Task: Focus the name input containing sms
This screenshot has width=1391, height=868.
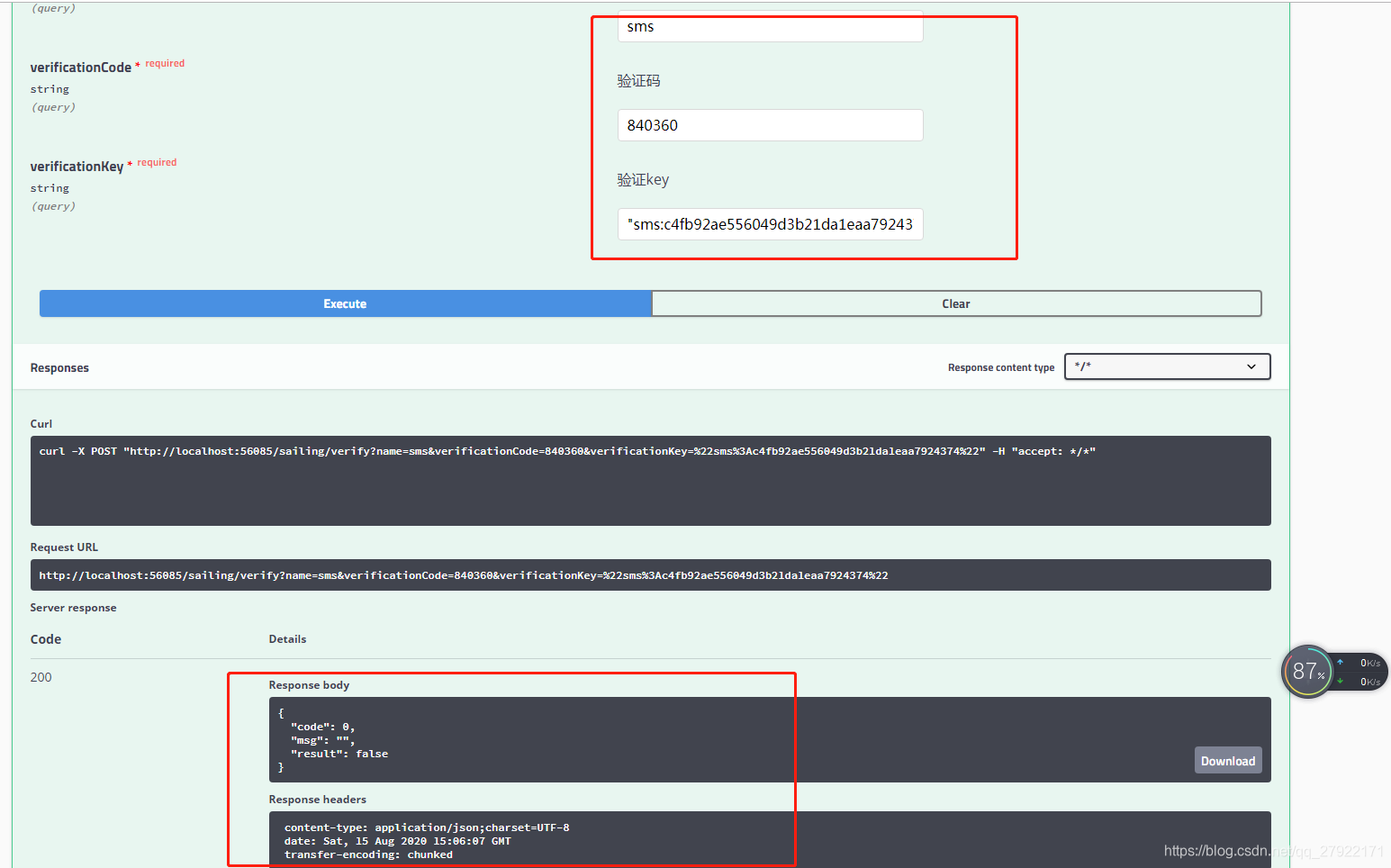Action: [770, 26]
